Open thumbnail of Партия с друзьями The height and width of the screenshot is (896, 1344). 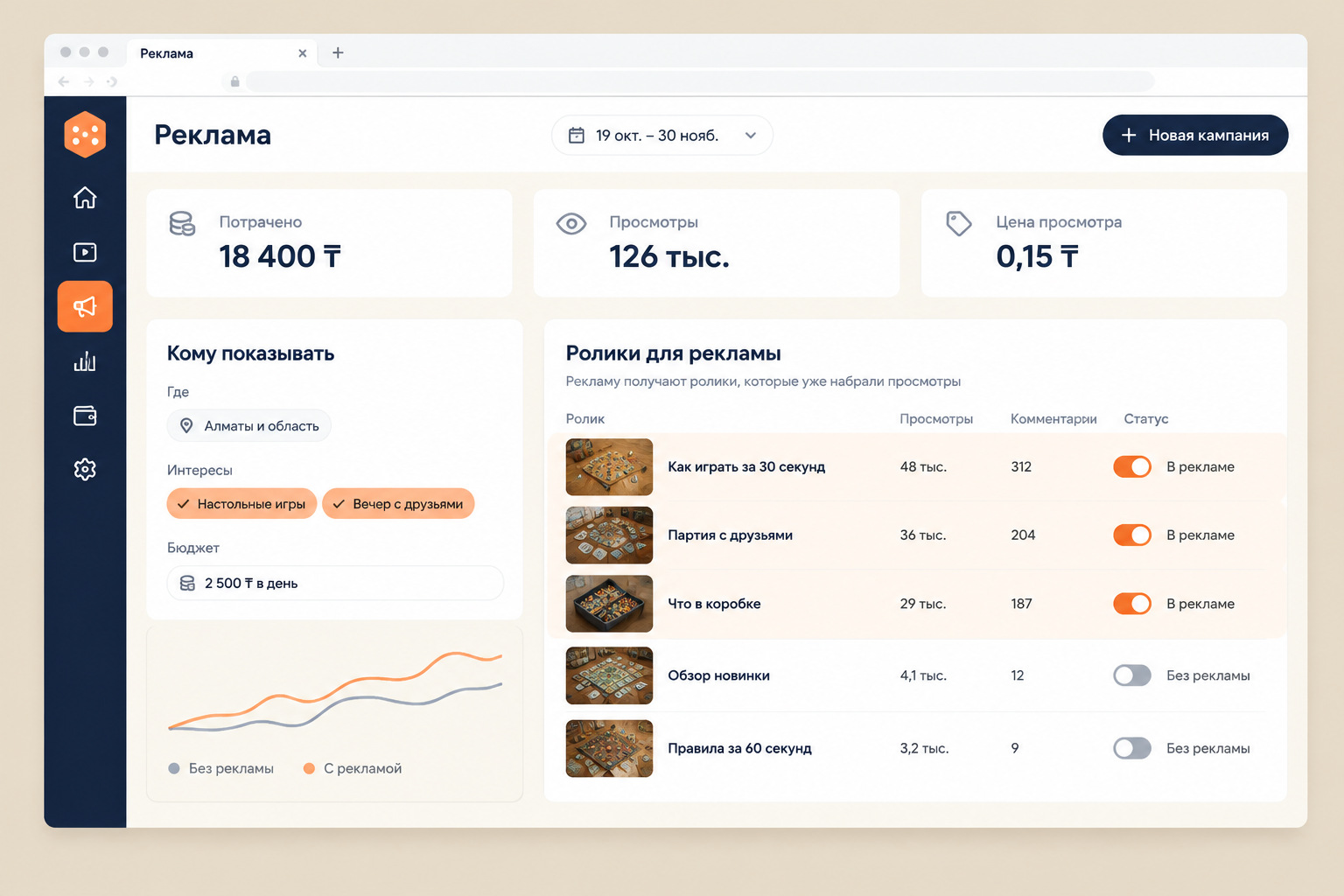(x=609, y=535)
